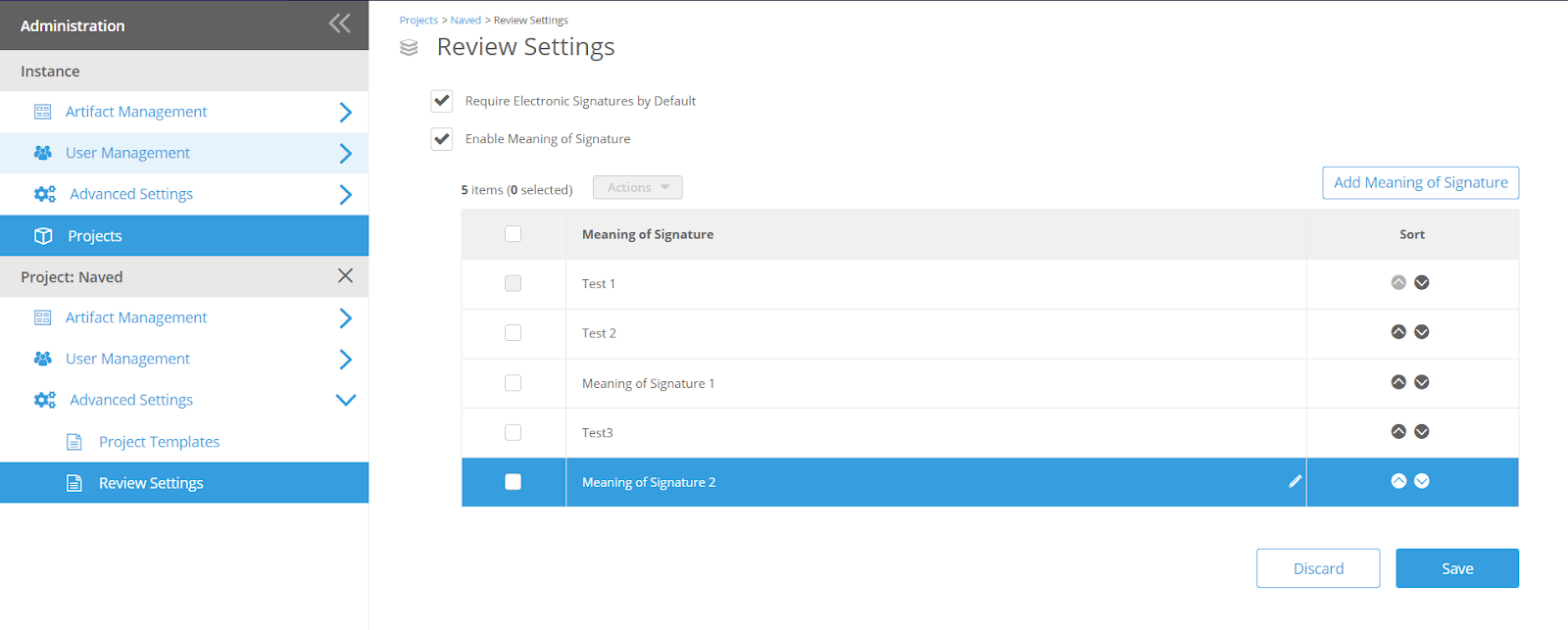This screenshot has height=630, width=1568.
Task: Click the Projects cube icon
Action: (43, 236)
